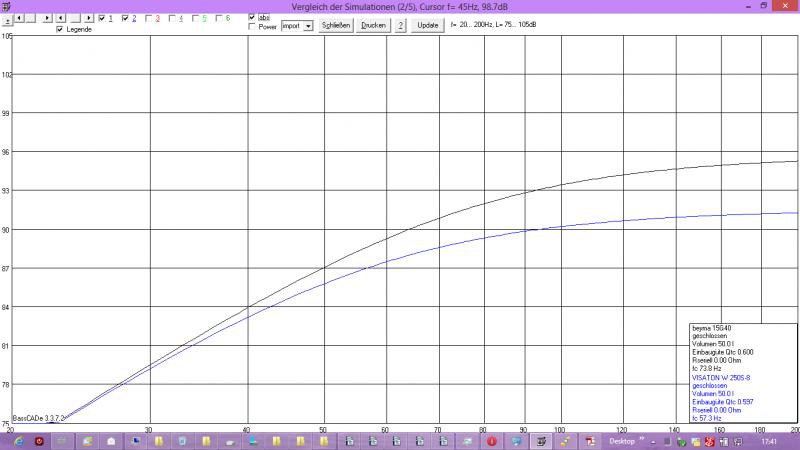This screenshot has width=800, height=450.
Task: Click legend text fc 57.3 Hz
Action: pyautogui.click(x=707, y=418)
